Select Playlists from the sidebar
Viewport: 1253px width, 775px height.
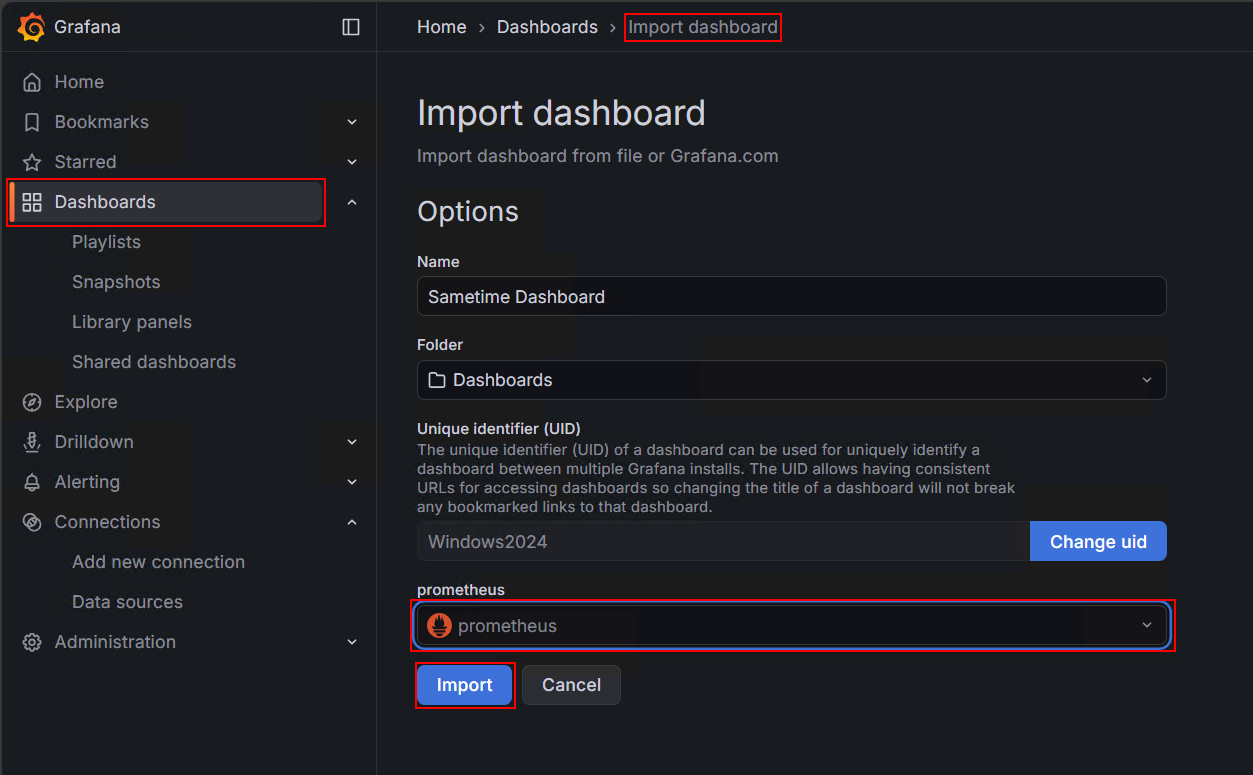107,241
